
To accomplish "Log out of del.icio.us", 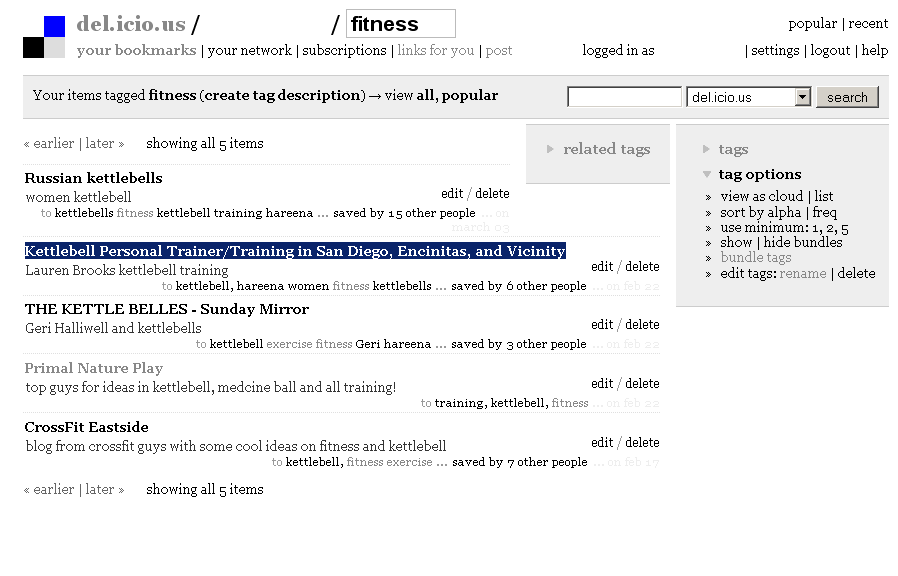I will [830, 50].
